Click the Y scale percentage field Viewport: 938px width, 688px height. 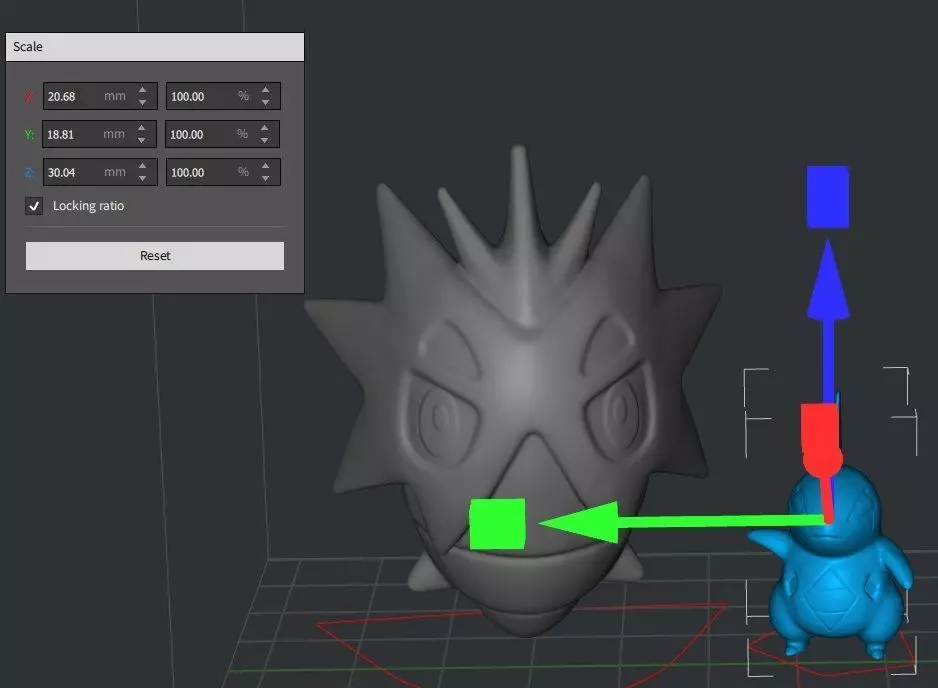223,134
